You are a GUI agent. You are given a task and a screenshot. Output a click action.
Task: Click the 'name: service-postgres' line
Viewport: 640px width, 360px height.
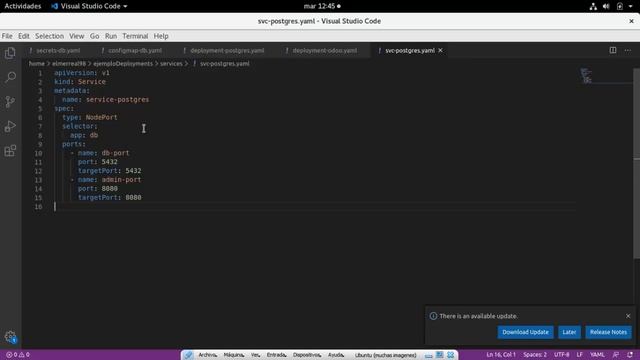[106, 100]
